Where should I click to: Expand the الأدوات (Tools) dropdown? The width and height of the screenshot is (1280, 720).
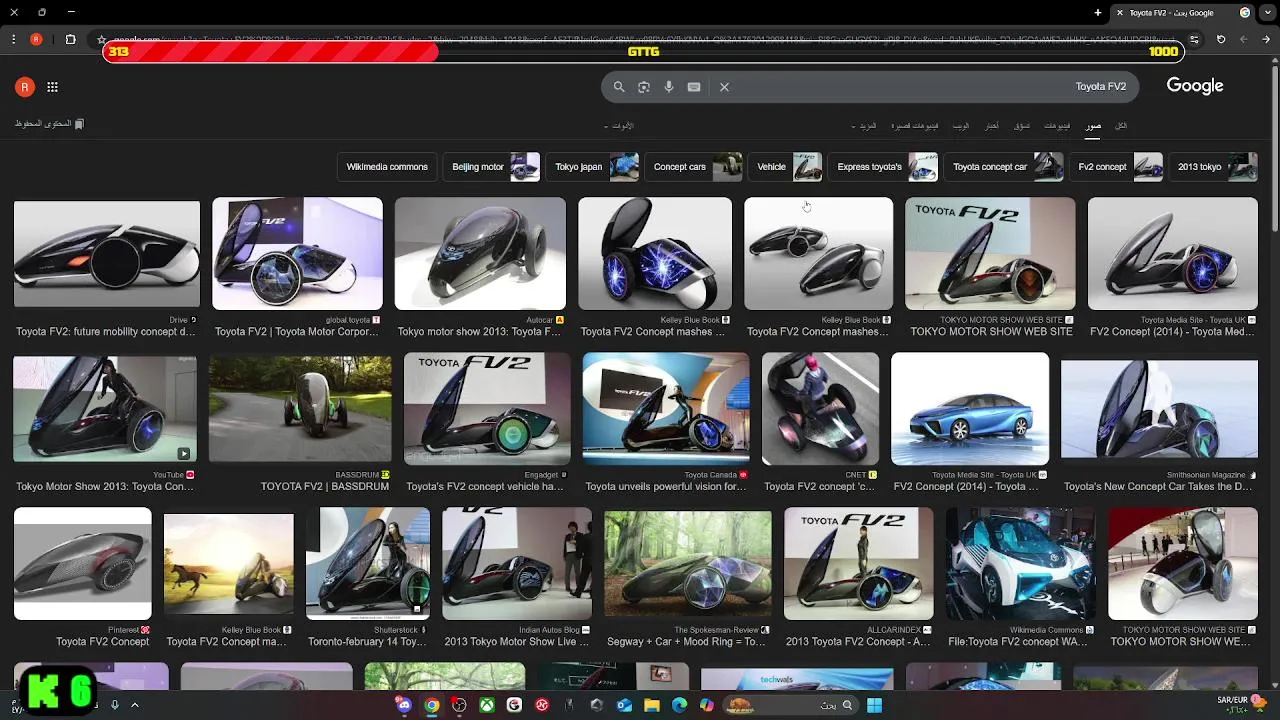(619, 126)
